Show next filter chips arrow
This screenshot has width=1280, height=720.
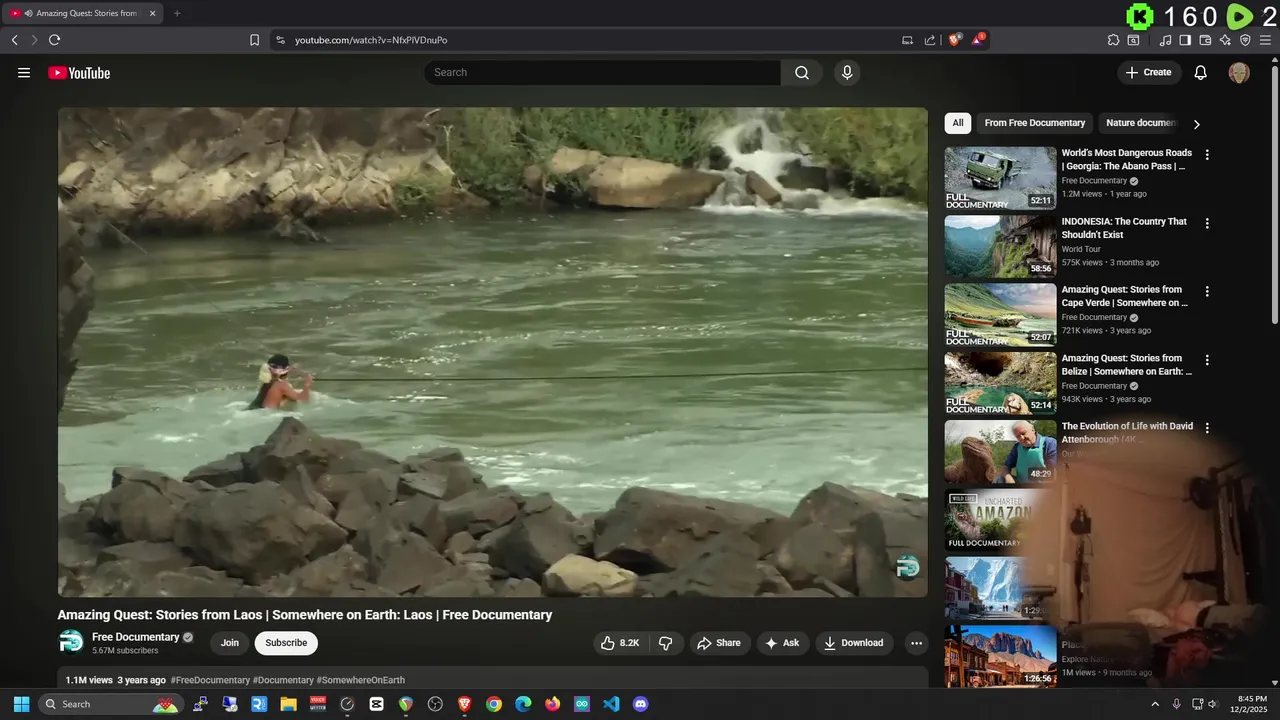[1196, 124]
